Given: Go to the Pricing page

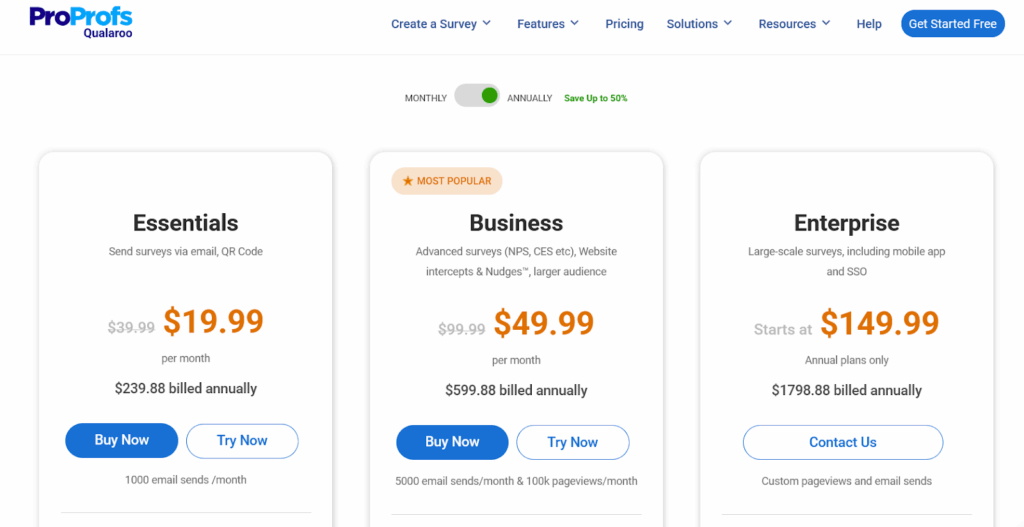Looking at the screenshot, I should pyautogui.click(x=624, y=24).
